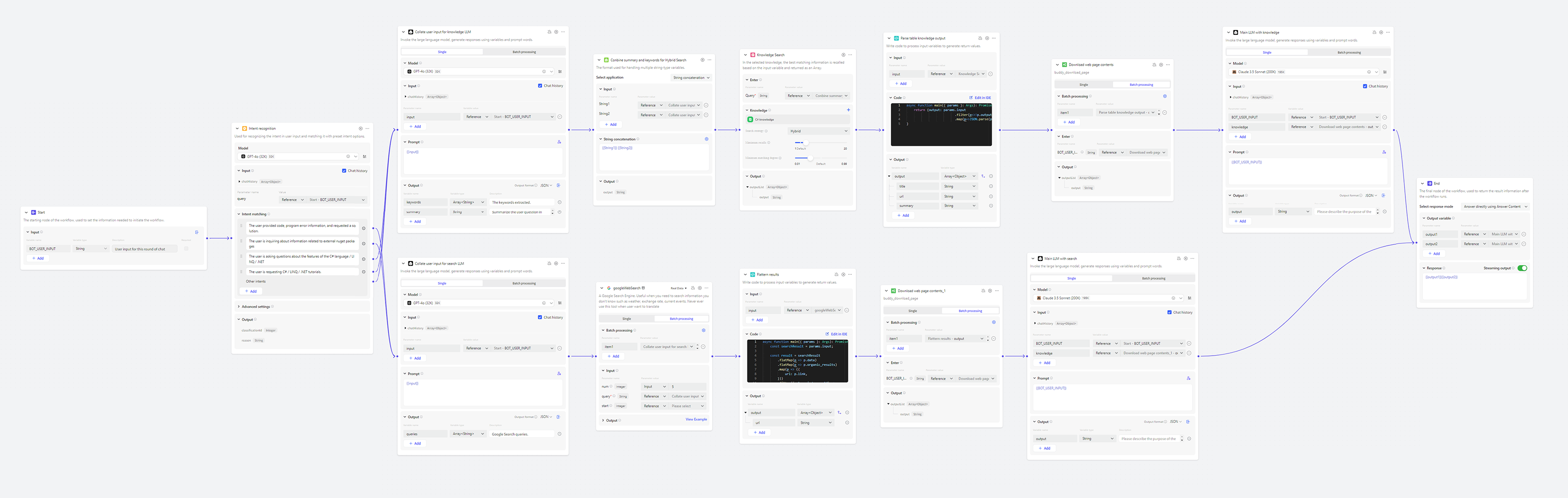Add knowledge with plus icon in Knowledge Search

(848, 110)
